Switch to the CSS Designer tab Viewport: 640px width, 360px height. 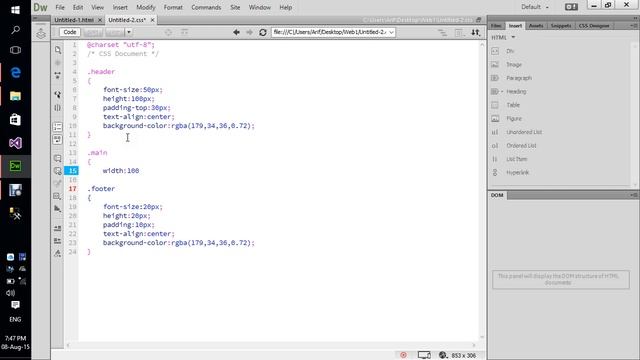[x=593, y=25]
